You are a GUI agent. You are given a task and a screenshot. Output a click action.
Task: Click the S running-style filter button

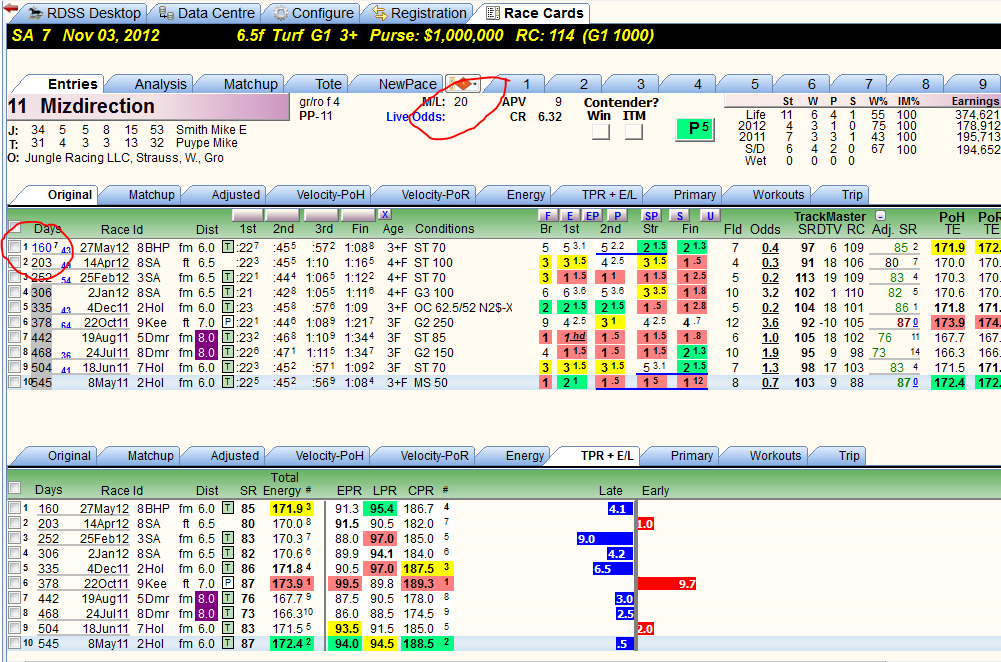(x=680, y=216)
